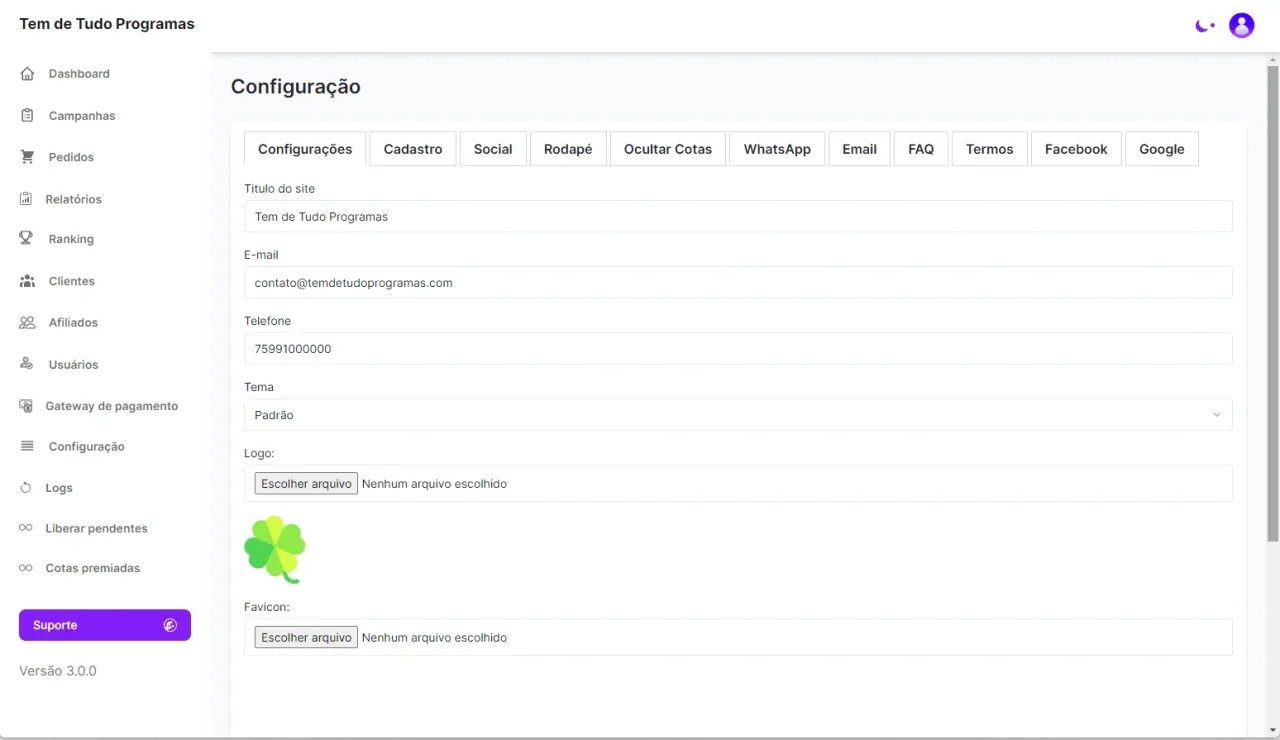The image size is (1280, 740).
Task: Click Escolher arquivo for the Logo
Action: [x=306, y=484]
